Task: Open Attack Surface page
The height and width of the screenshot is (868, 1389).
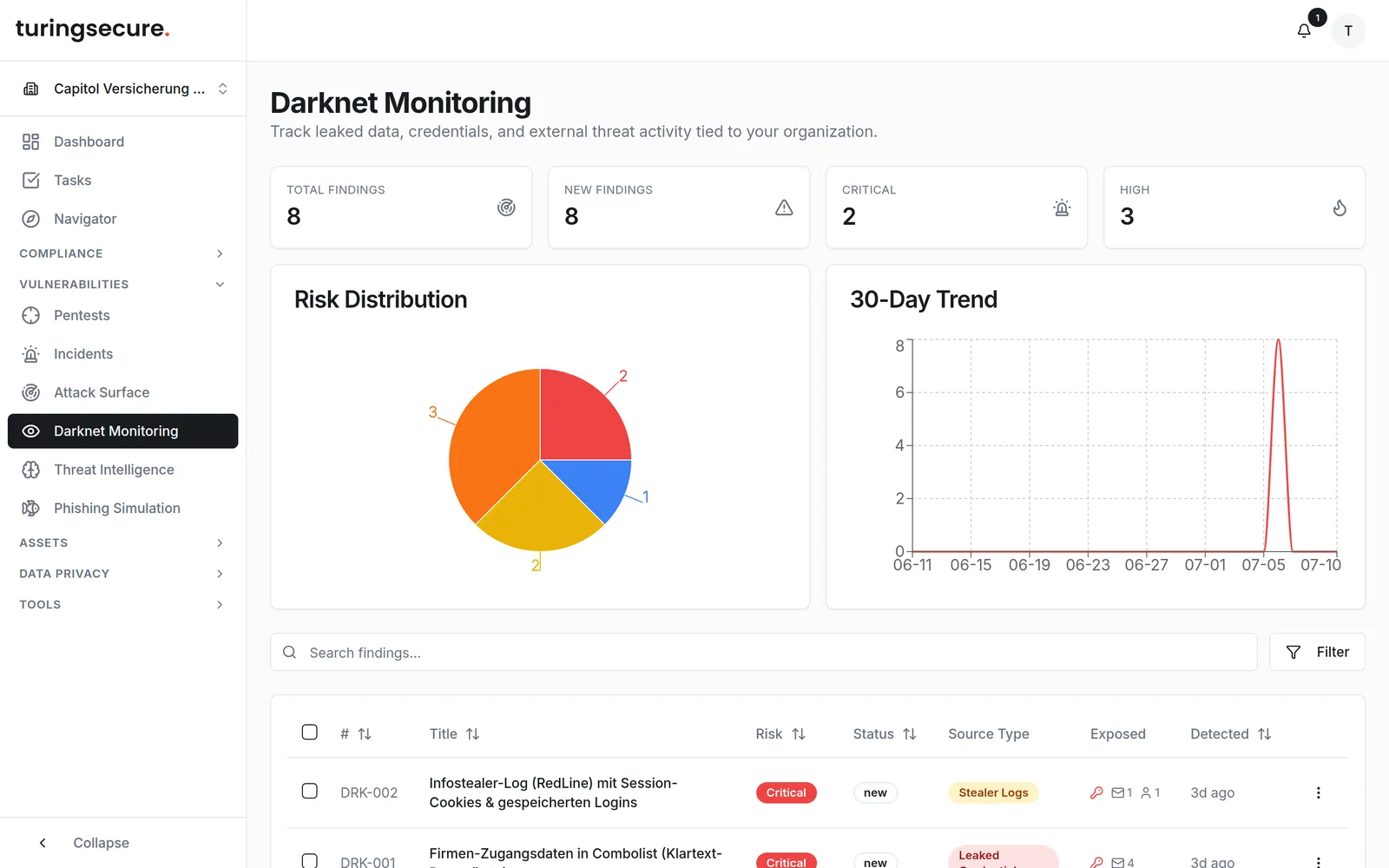Action: click(123, 392)
